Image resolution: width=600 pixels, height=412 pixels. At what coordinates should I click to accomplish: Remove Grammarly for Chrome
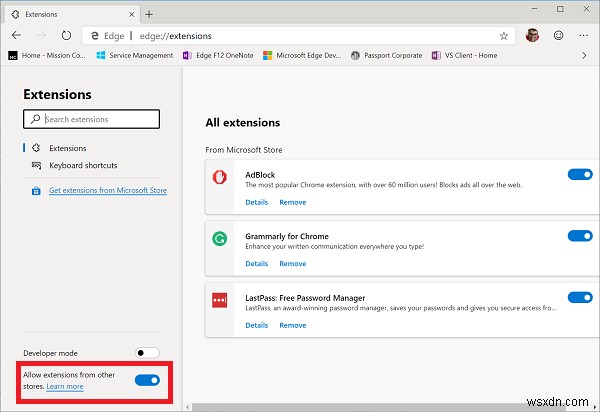(x=293, y=264)
